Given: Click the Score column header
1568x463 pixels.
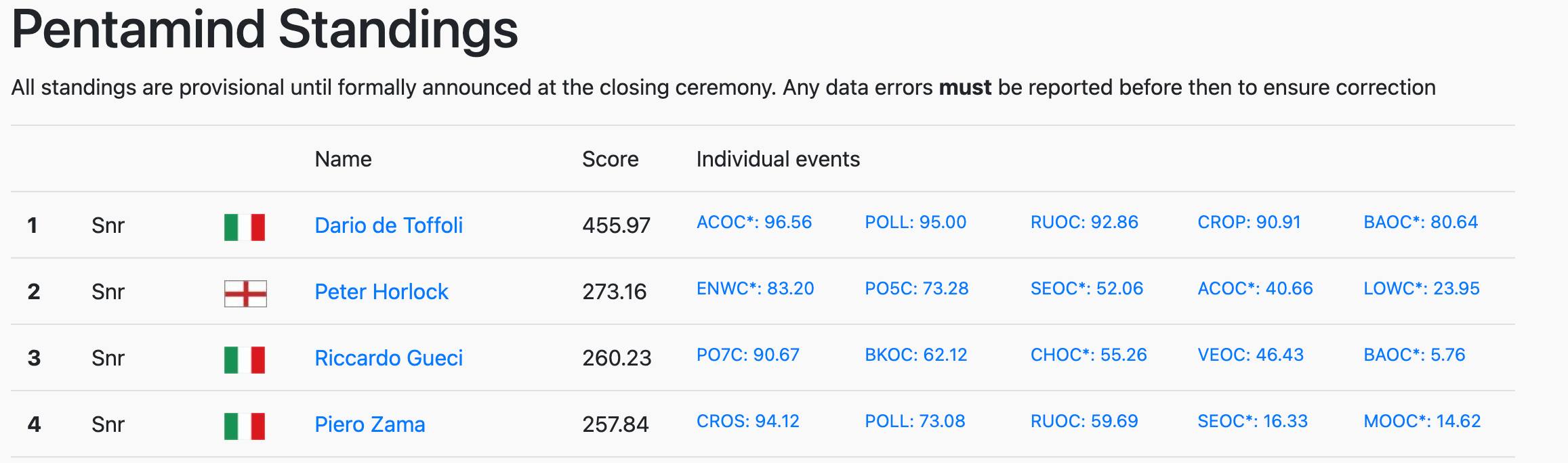Looking at the screenshot, I should pyautogui.click(x=611, y=159).
